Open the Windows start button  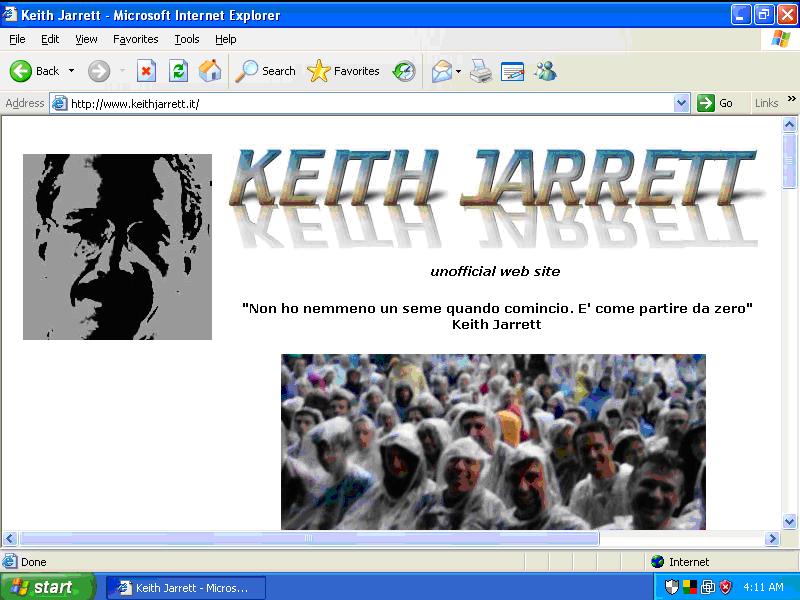pyautogui.click(x=47, y=587)
